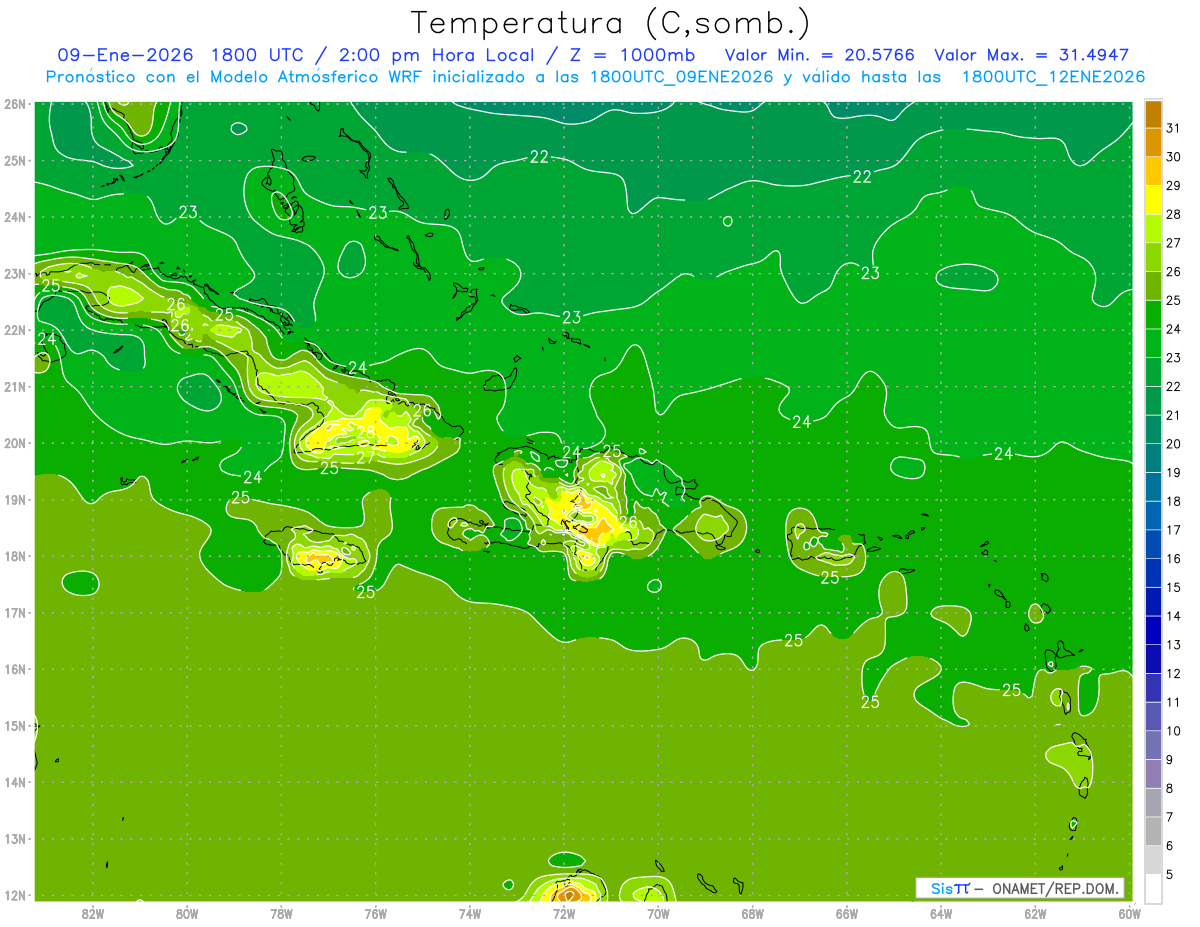Click the 64W longitude axis label
Image resolution: width=1200 pixels, height=927 pixels.
tap(941, 913)
